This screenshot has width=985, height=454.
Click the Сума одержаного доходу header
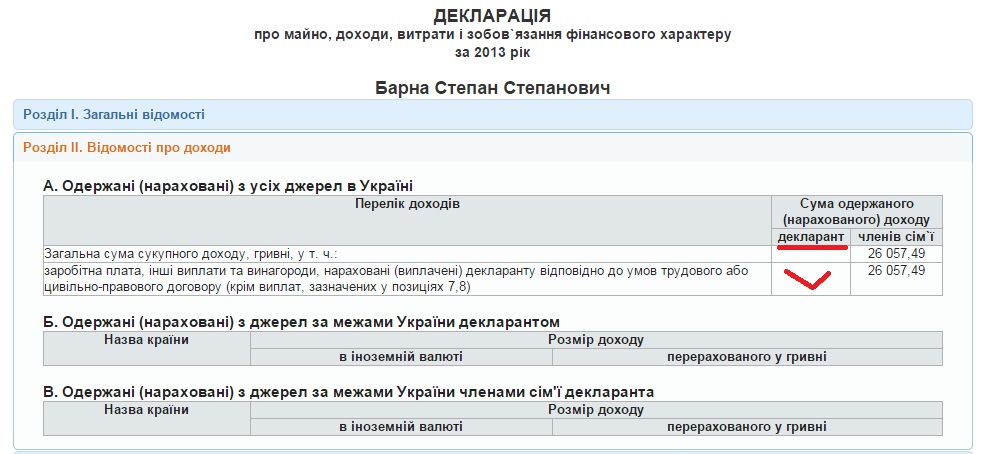857,212
